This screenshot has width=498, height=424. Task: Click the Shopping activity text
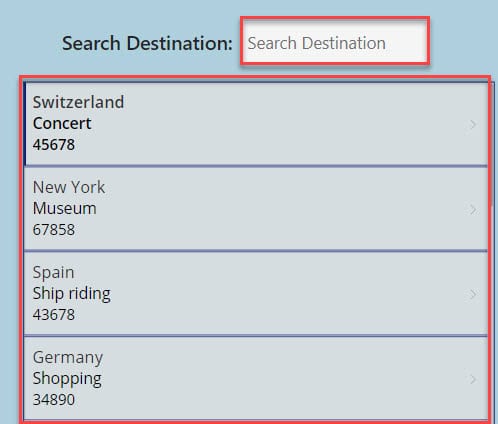coord(67,379)
